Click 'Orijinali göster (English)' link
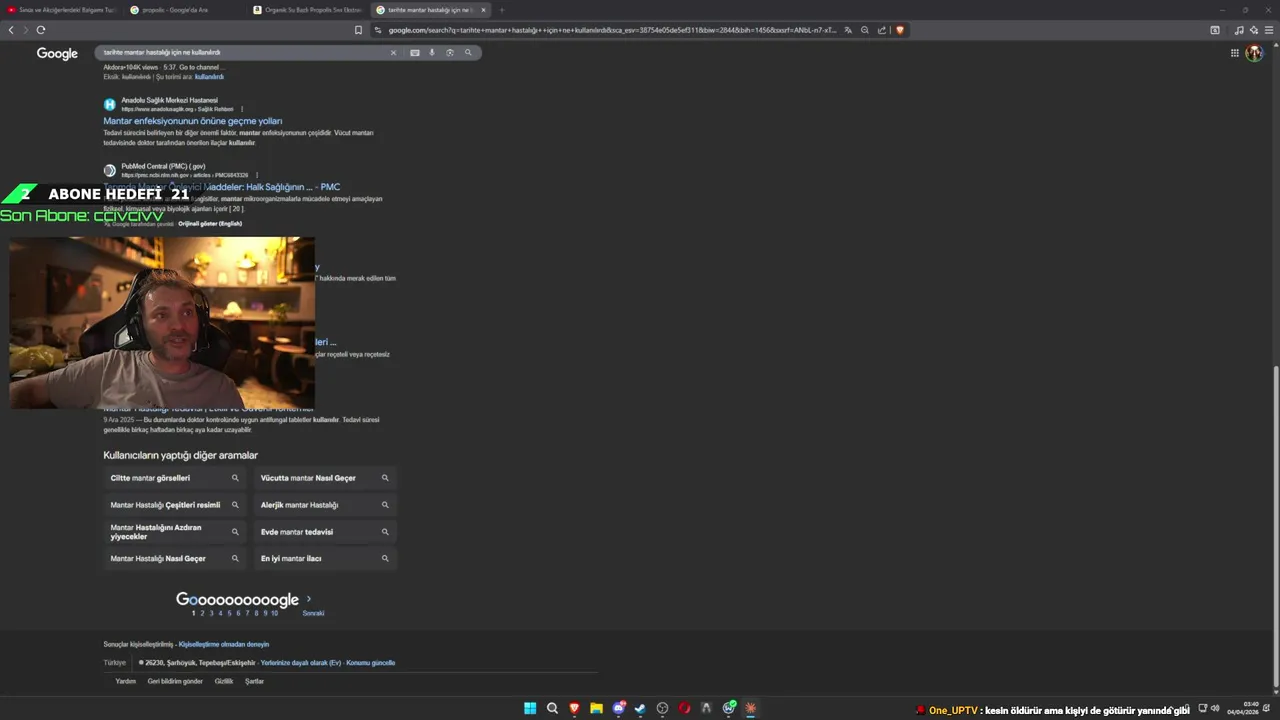This screenshot has width=1280, height=720. (210, 224)
